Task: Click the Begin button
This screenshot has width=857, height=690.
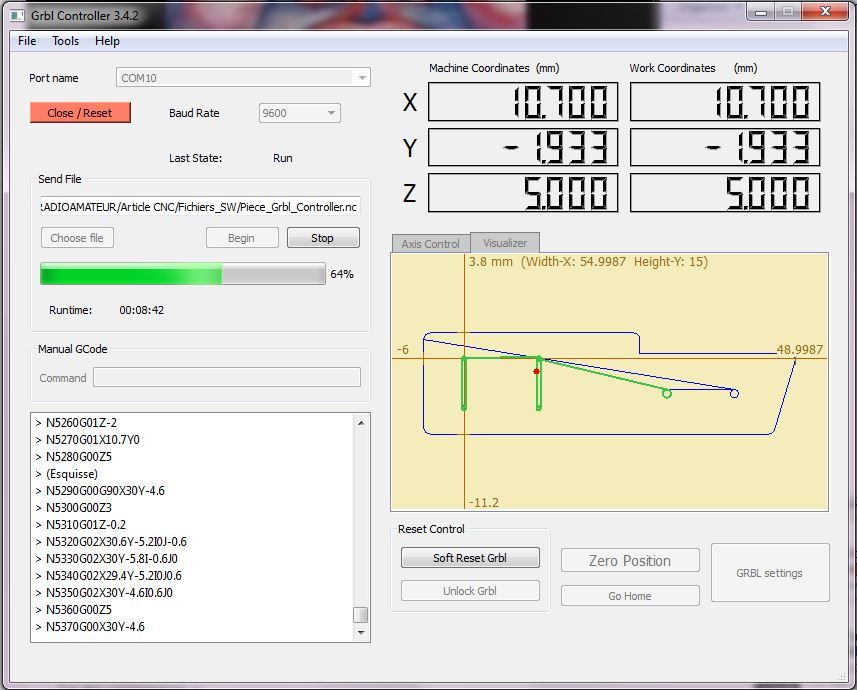Action: click(x=242, y=238)
